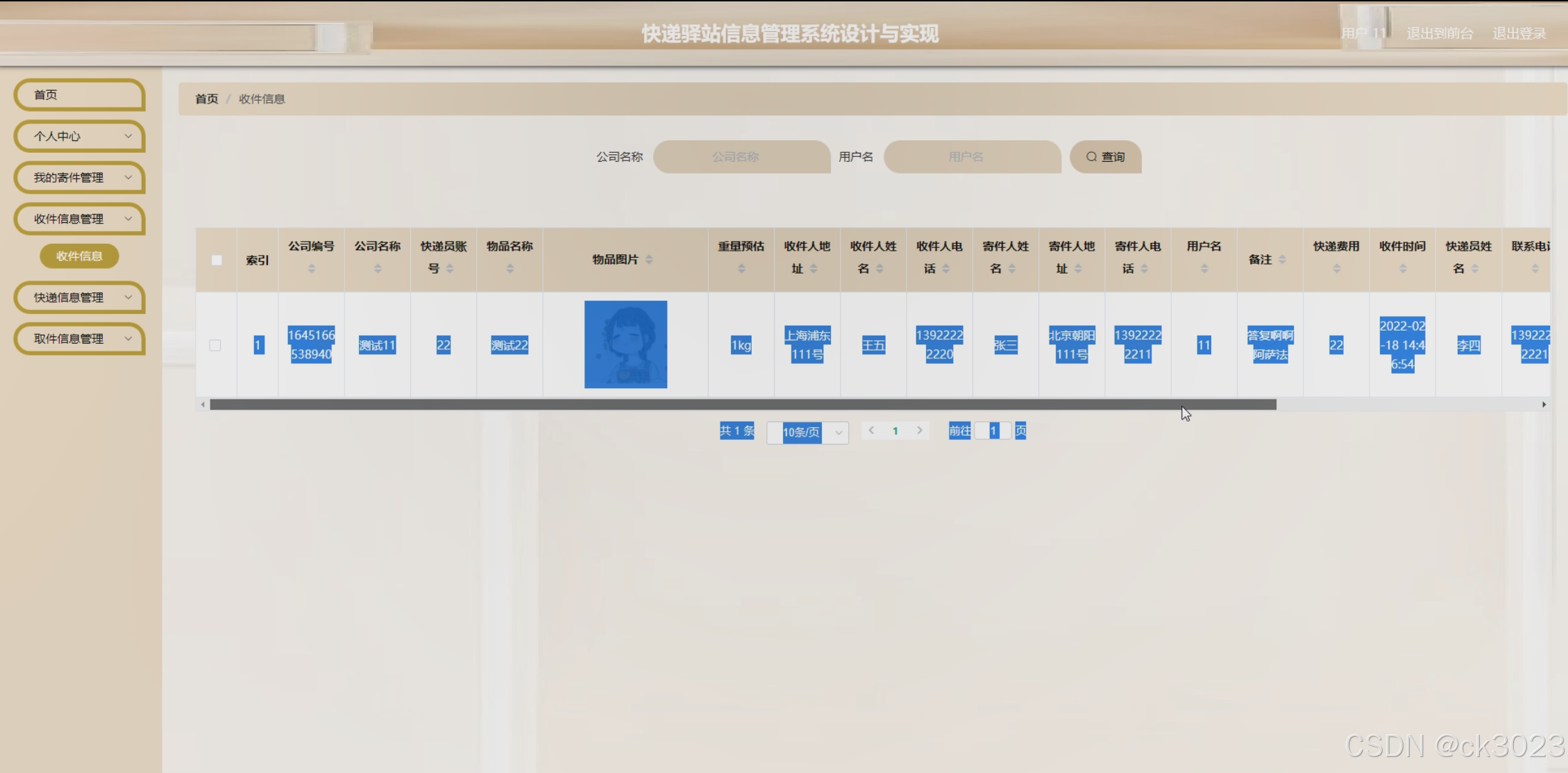
Task: Click 退出登录 link in header
Action: tap(1519, 33)
